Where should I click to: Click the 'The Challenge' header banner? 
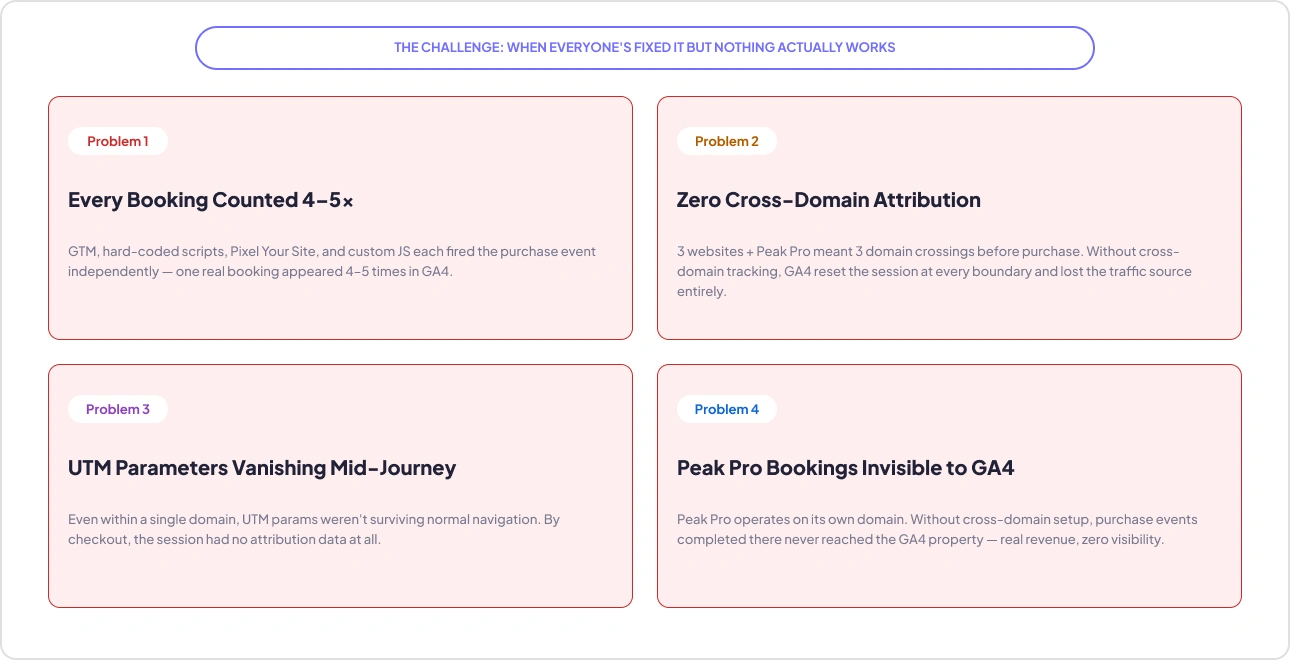pyautogui.click(x=645, y=47)
